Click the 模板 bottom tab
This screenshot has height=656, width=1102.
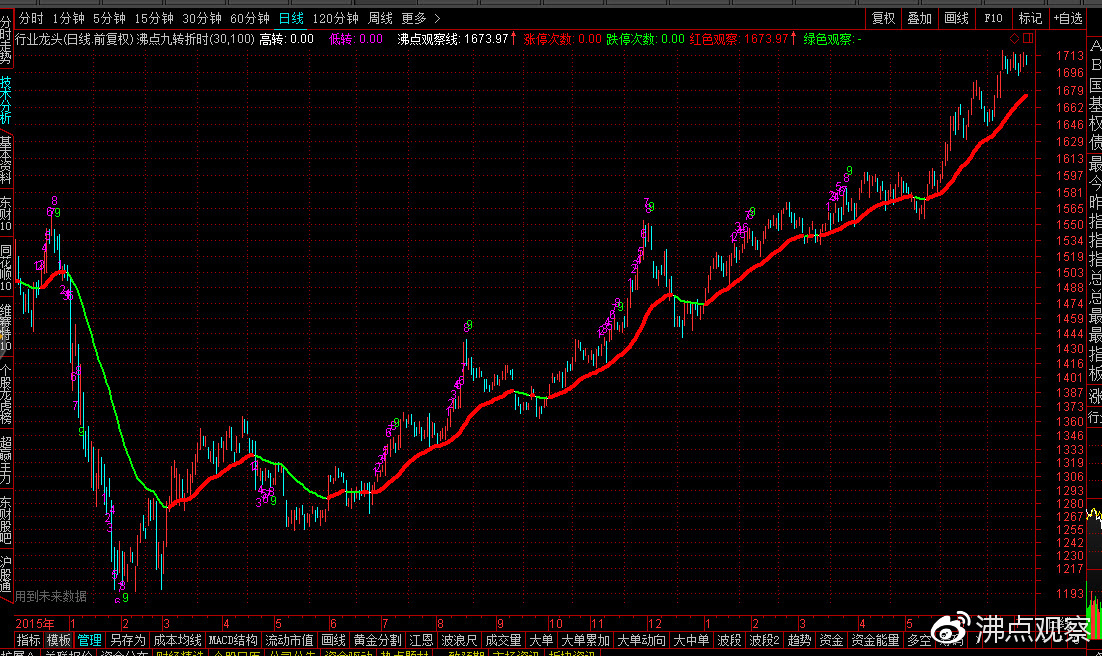58,641
